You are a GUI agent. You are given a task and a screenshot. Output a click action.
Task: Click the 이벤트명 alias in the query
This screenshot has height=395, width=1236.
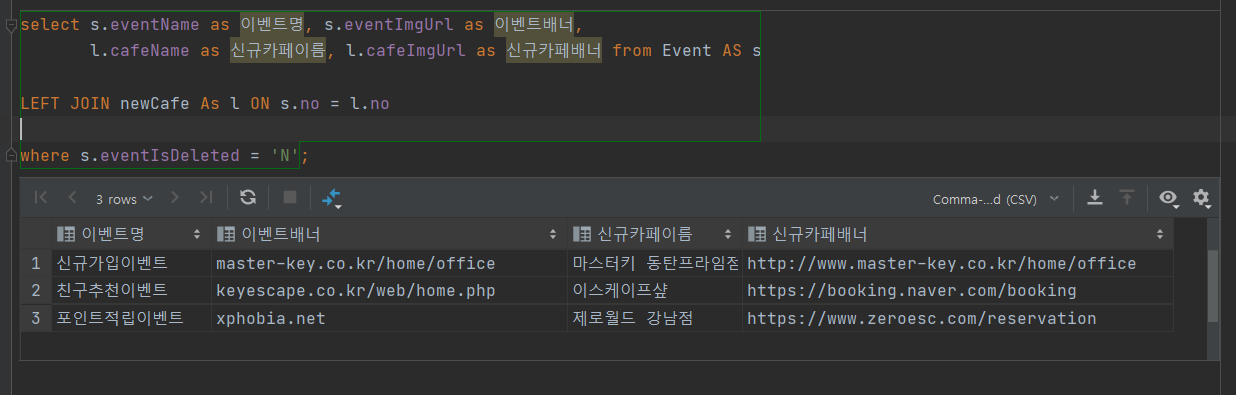click(273, 25)
